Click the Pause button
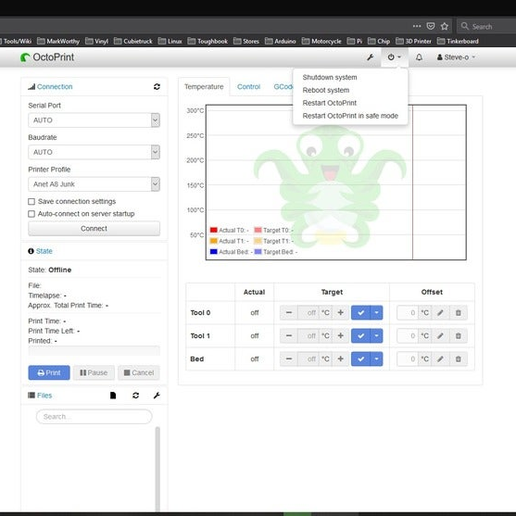This screenshot has width=516, height=516. (x=94, y=373)
